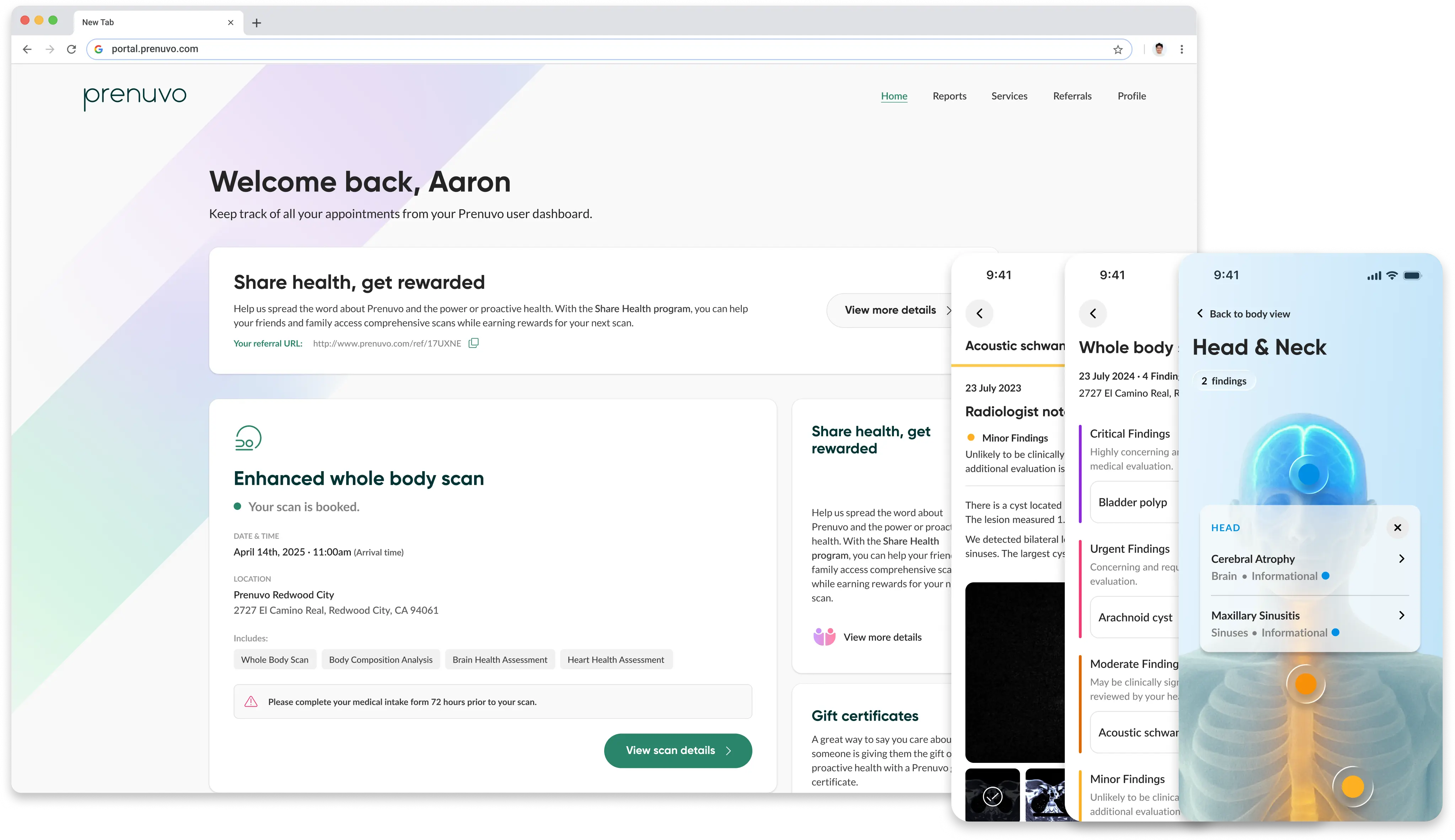This screenshot has height=840, width=1455.
Task: Open the Bladder polyp finding card
Action: click(x=1133, y=502)
